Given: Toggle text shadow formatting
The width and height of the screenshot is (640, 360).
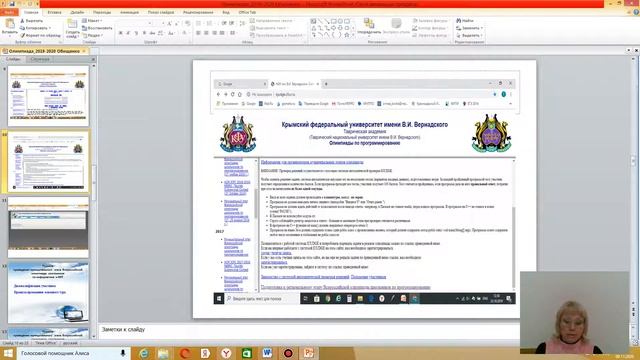Looking at the screenshot, I should [144, 33].
